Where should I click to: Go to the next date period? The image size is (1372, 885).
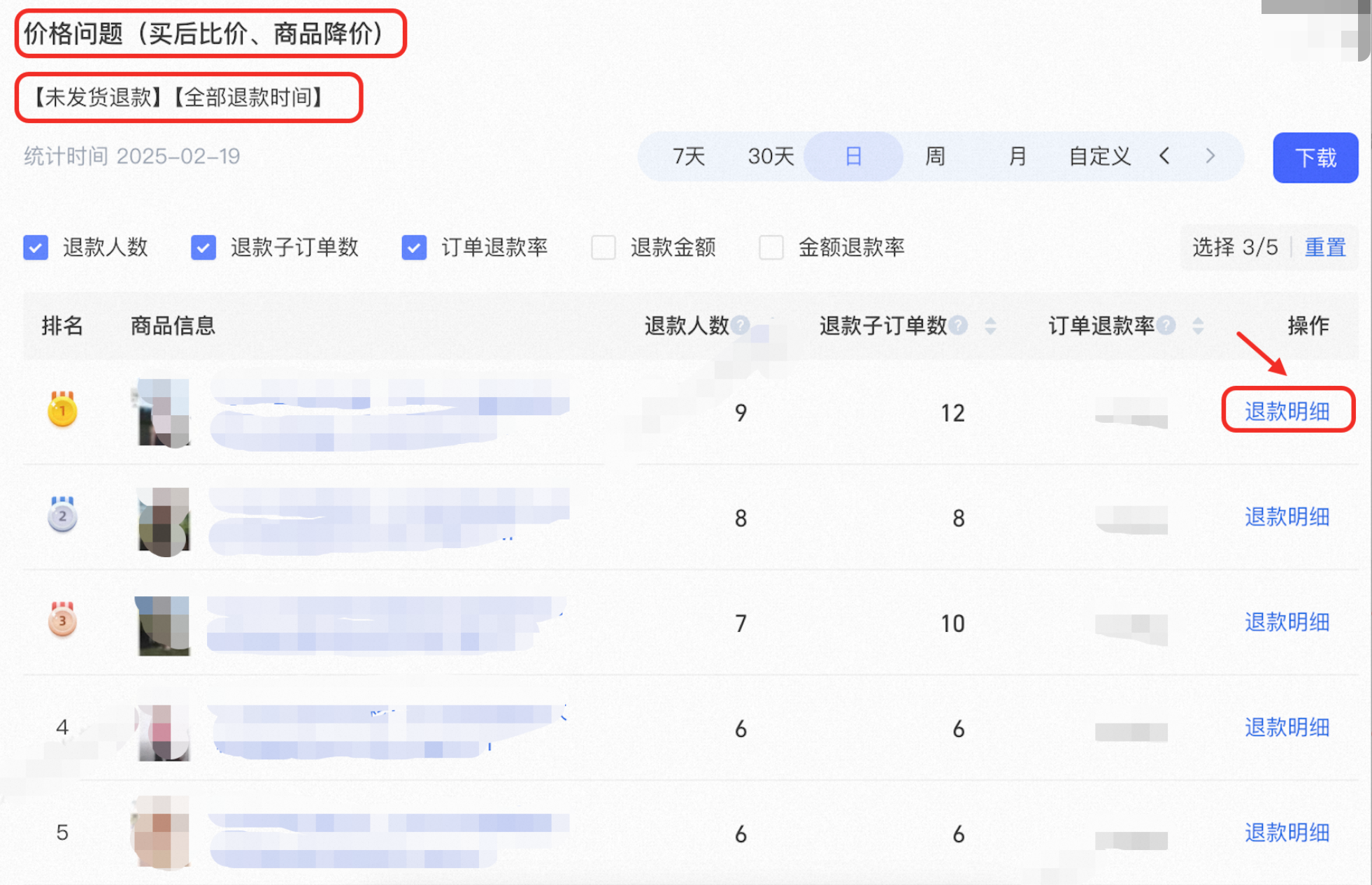pos(1210,156)
